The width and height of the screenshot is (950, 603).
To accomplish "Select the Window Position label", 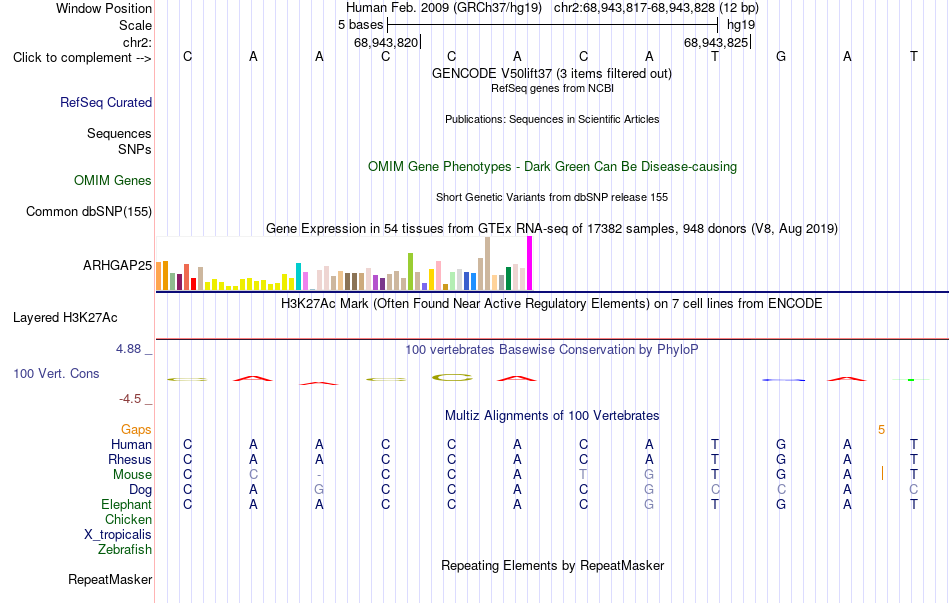I will click(104, 8).
